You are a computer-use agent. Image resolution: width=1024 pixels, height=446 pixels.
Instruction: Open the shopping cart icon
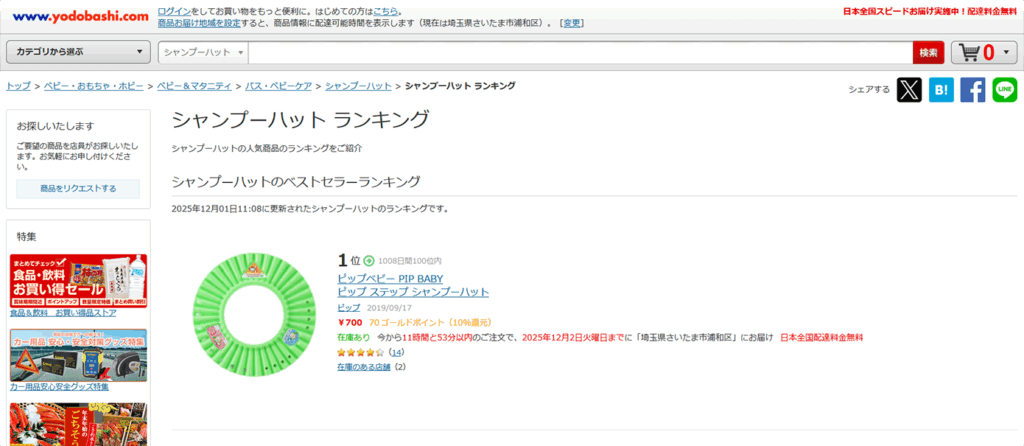tap(968, 52)
